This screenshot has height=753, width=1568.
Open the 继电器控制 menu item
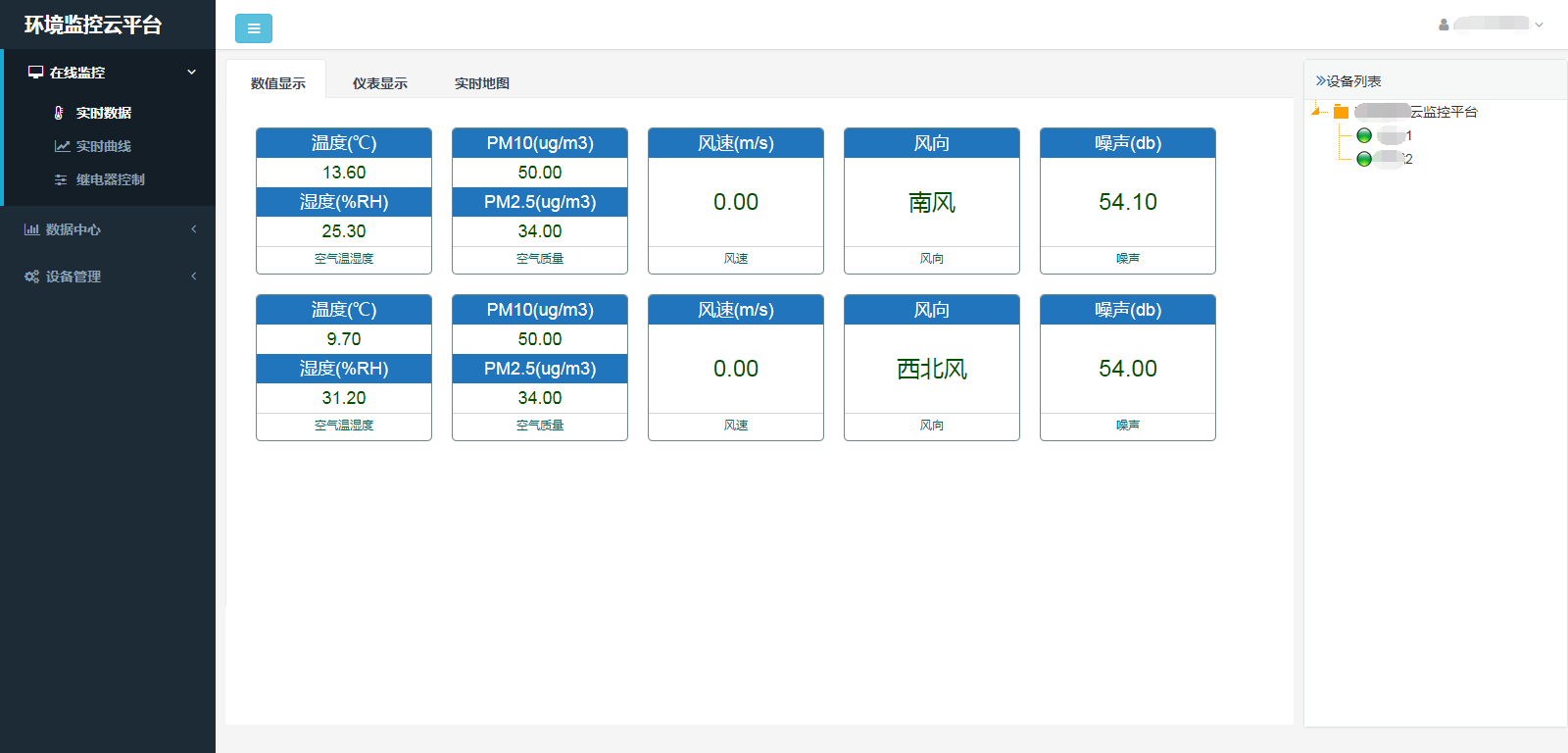pos(111,179)
